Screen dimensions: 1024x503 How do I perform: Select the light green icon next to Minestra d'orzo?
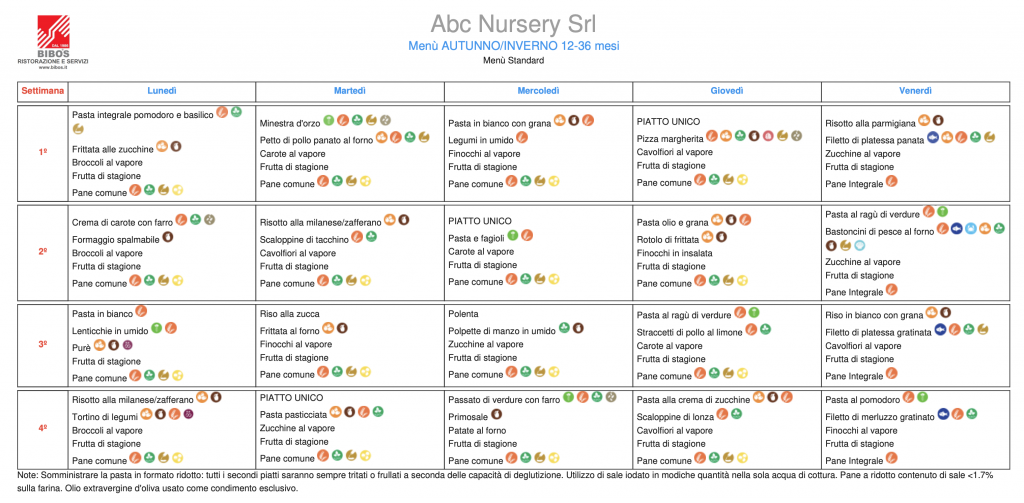328,120
